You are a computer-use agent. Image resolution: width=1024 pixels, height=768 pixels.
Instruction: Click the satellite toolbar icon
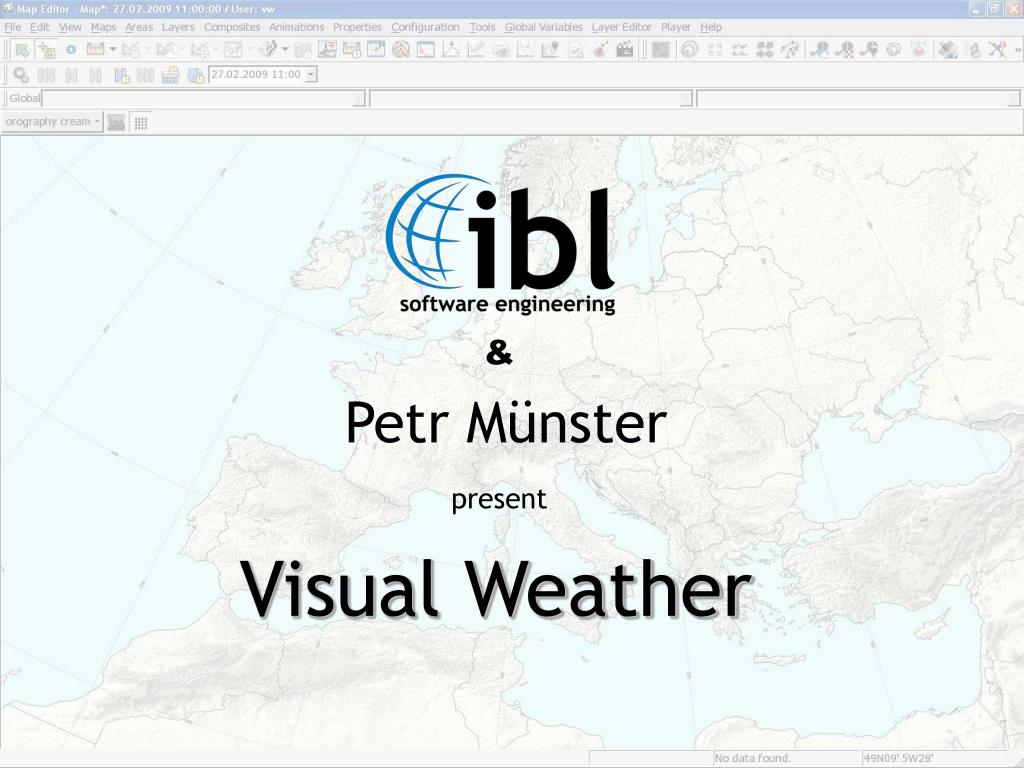point(948,50)
